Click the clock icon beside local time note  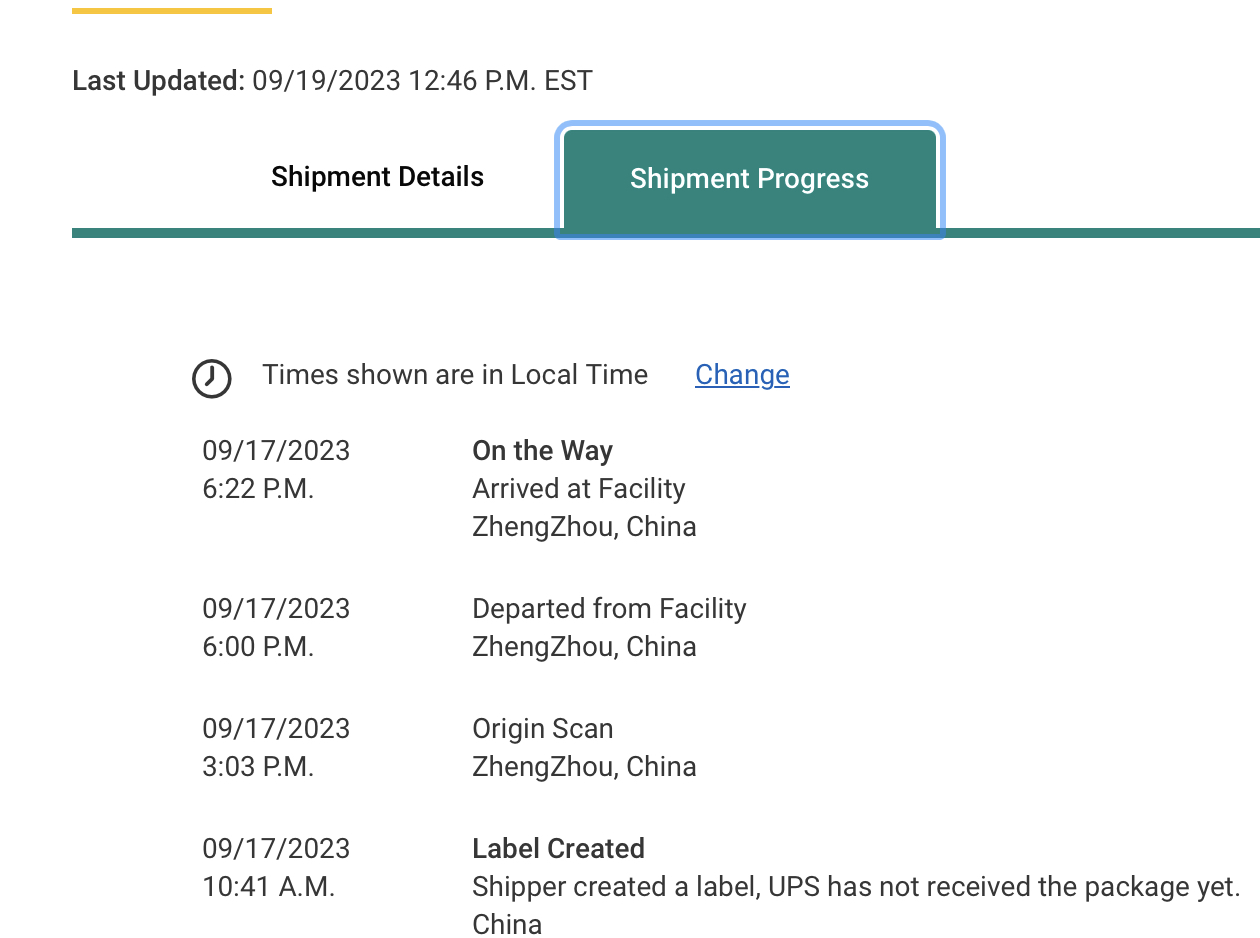click(x=212, y=379)
